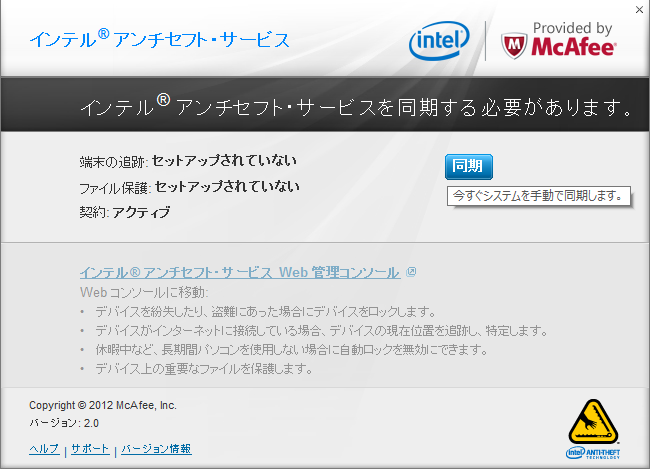Click the 今すぐシステムを手動で同期します tooltip
Viewport: 650px width, 469px height.
click(x=539, y=196)
